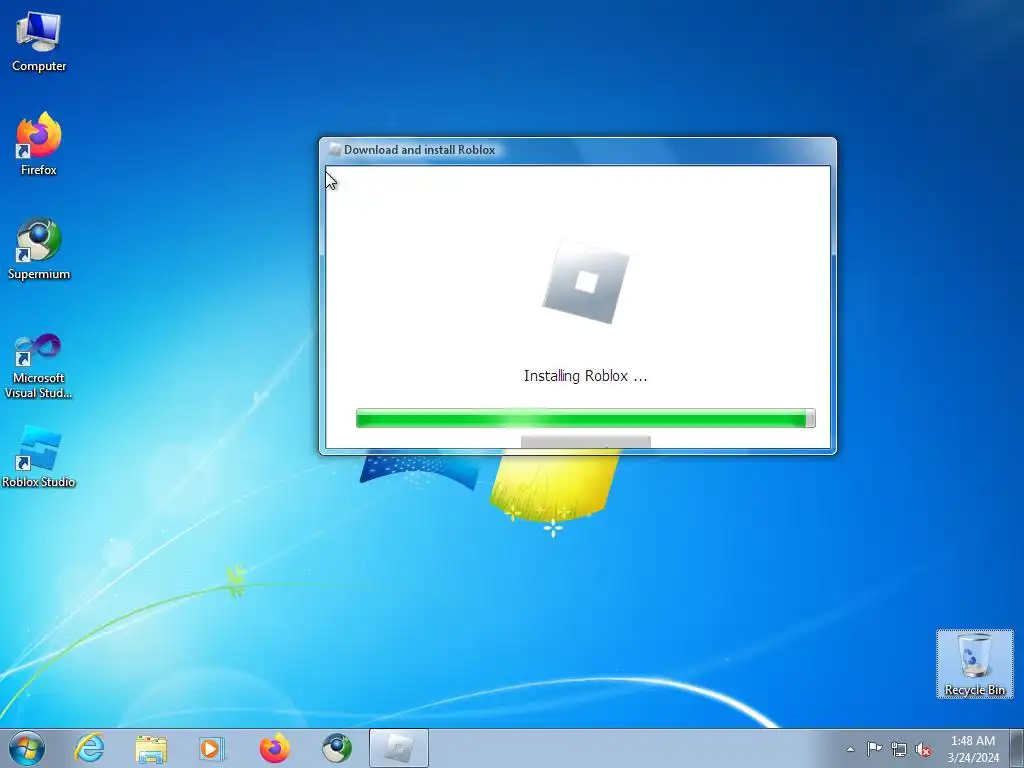Open Windows Explorer from the taskbar
Screen dimensions: 1024x768
pyautogui.click(x=151, y=748)
